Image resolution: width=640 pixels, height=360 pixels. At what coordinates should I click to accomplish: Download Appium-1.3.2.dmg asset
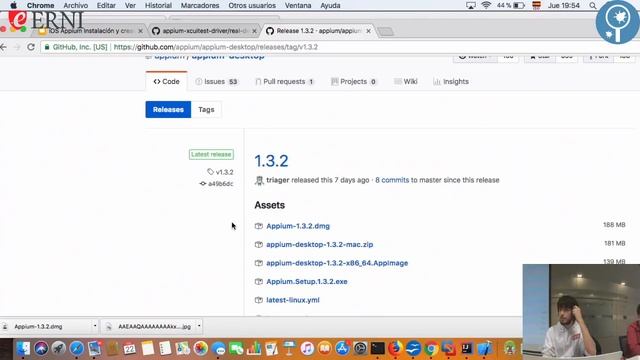click(x=298, y=226)
